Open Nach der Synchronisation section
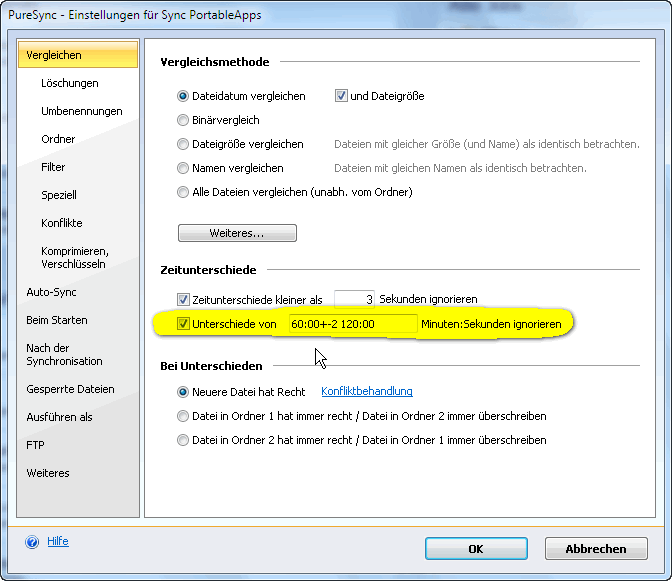 pos(64,354)
